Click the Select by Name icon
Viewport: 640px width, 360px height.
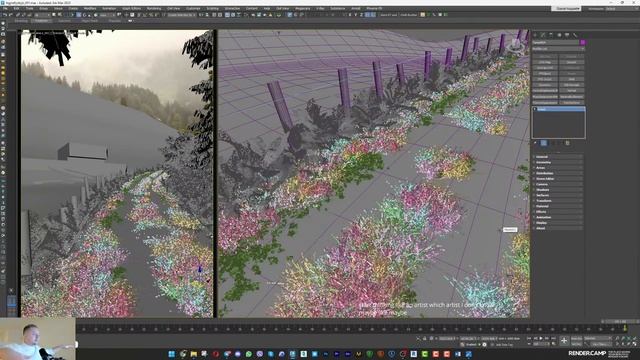coord(60,15)
